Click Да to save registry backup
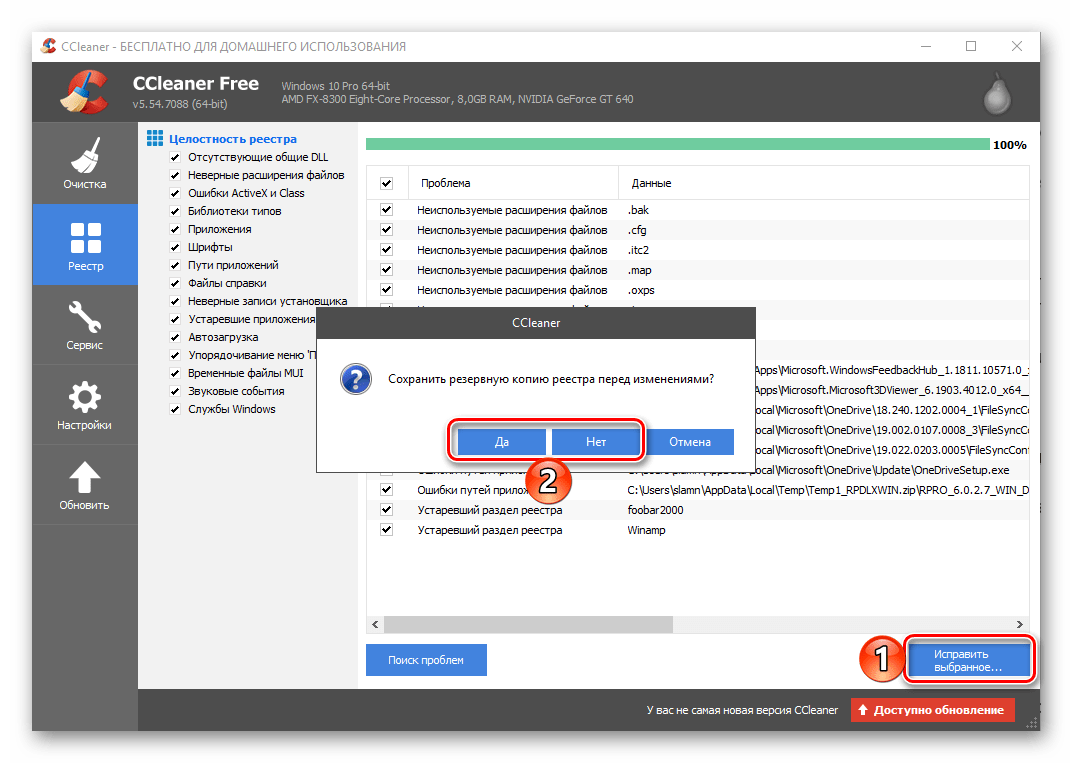 (502, 442)
